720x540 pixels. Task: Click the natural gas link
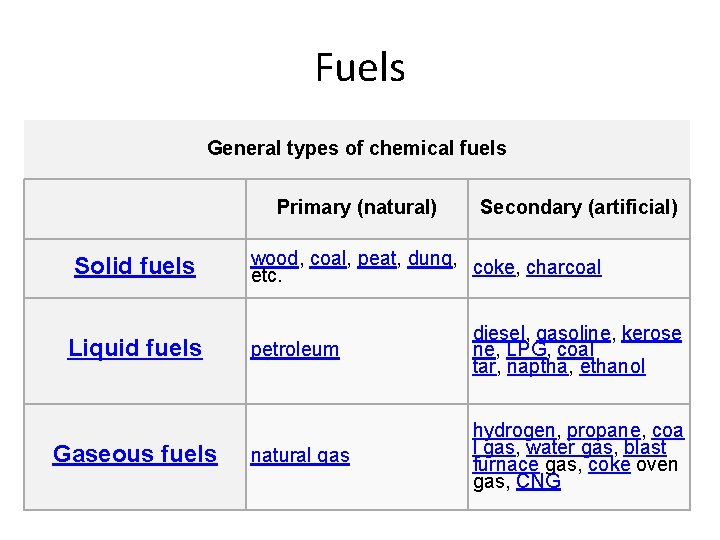(x=300, y=456)
